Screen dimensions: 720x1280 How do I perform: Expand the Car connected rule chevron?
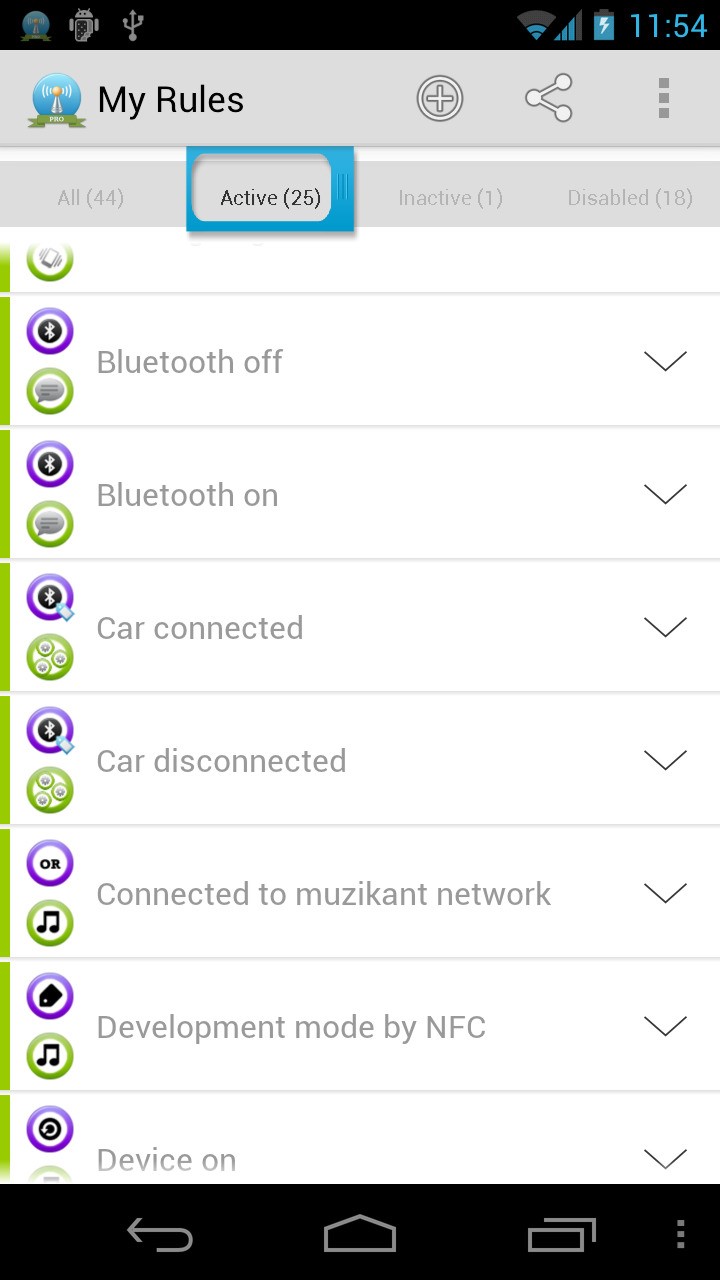point(665,627)
